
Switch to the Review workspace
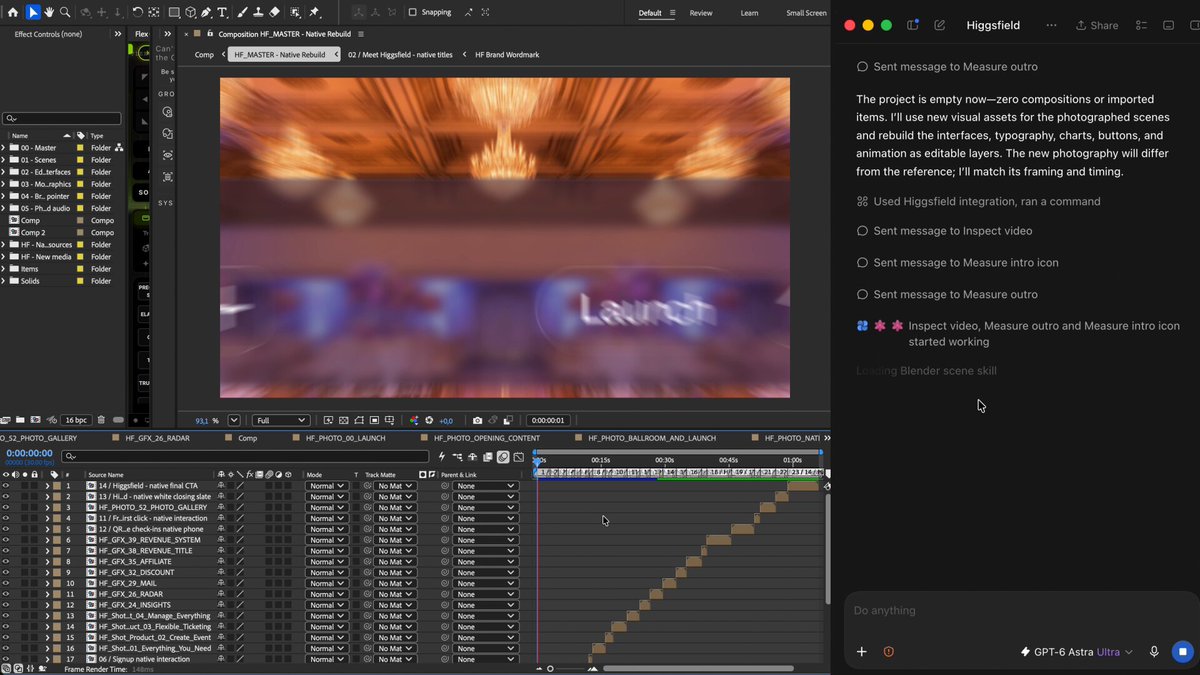coord(701,13)
